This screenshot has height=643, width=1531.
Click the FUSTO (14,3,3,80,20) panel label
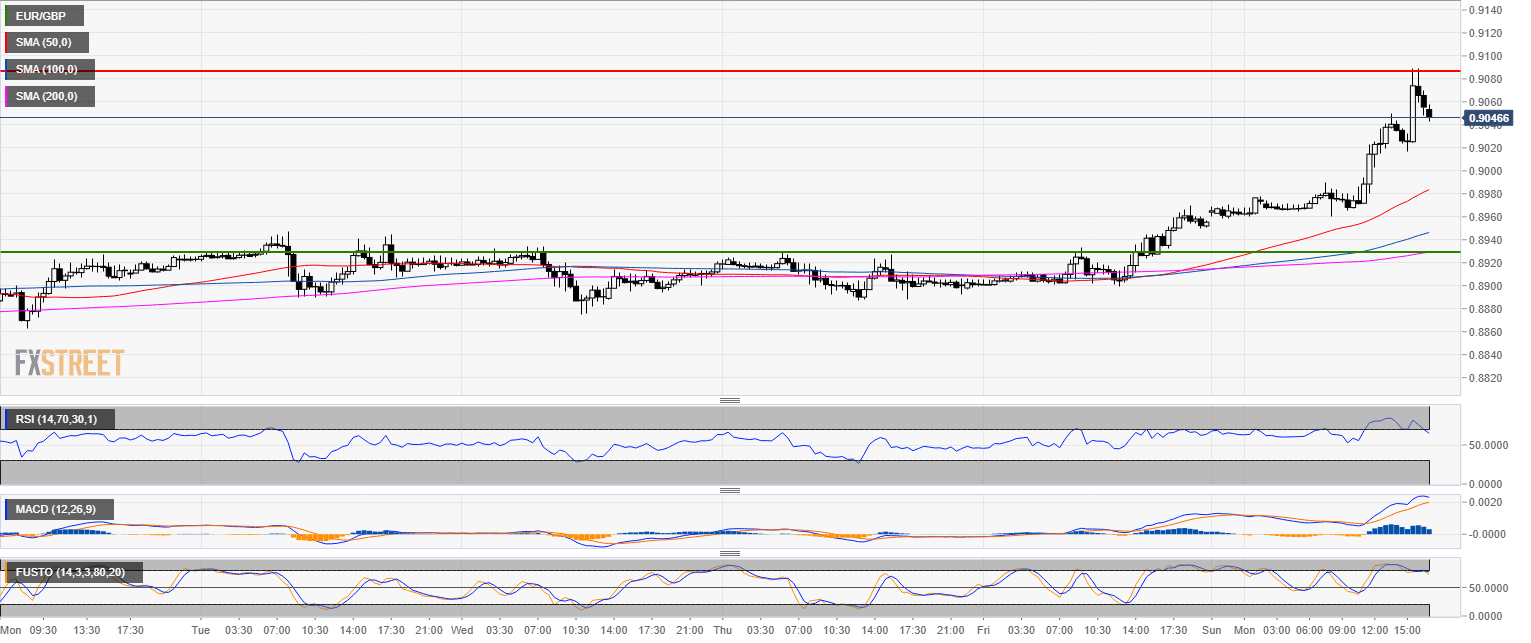[x=74, y=573]
